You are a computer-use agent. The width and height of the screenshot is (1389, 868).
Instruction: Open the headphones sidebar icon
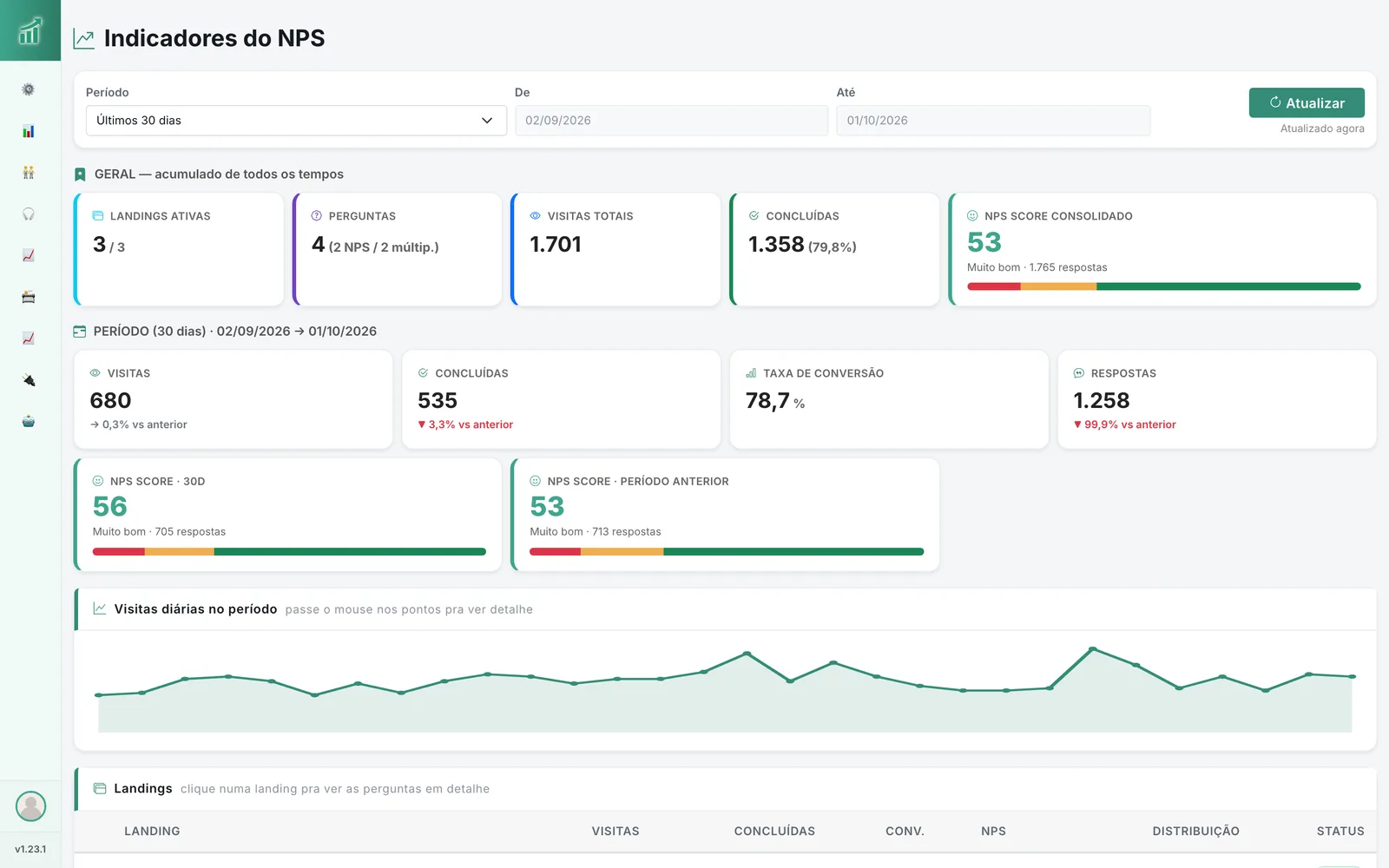[29, 214]
